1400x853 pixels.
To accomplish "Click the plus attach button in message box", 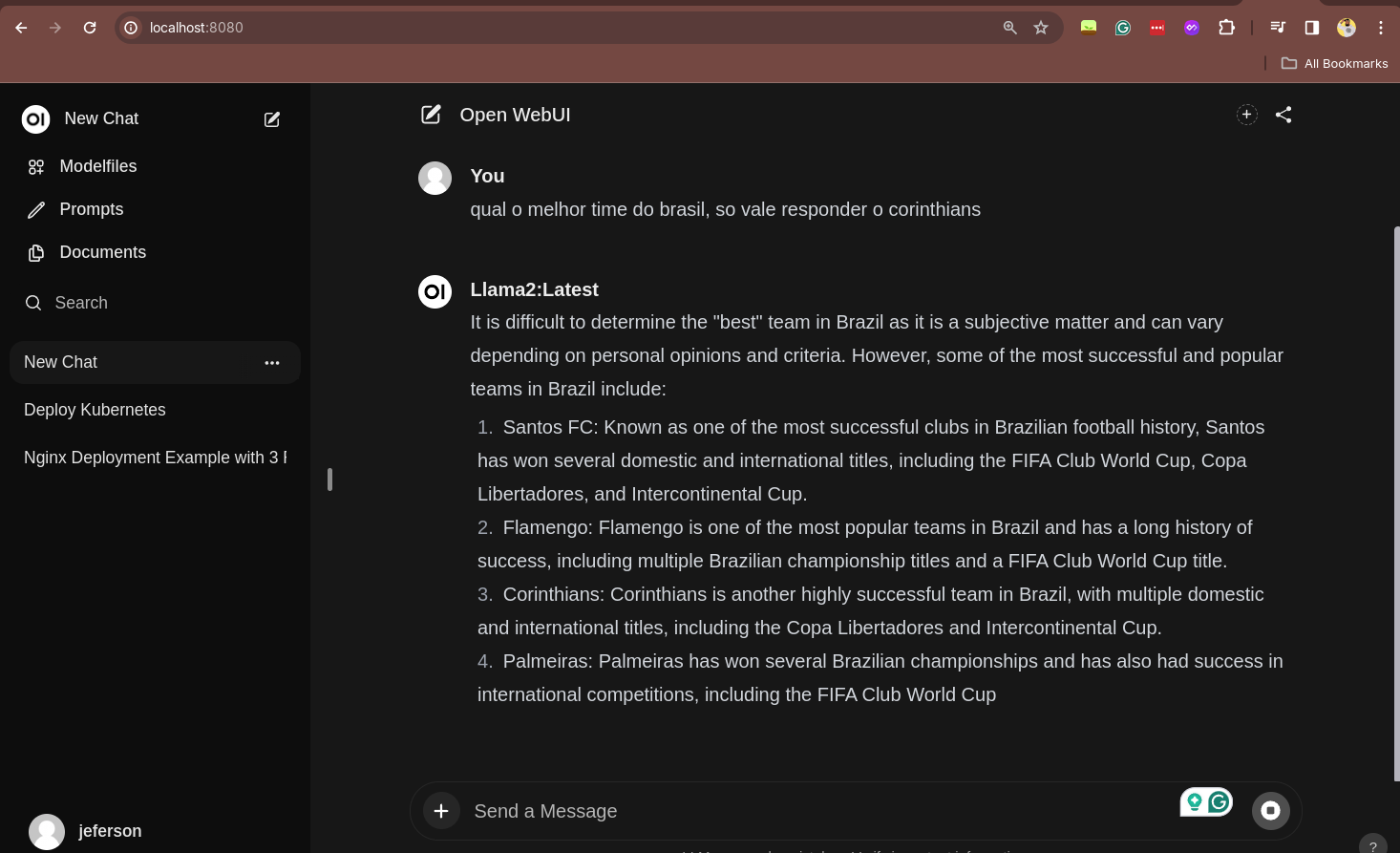I will [x=441, y=811].
